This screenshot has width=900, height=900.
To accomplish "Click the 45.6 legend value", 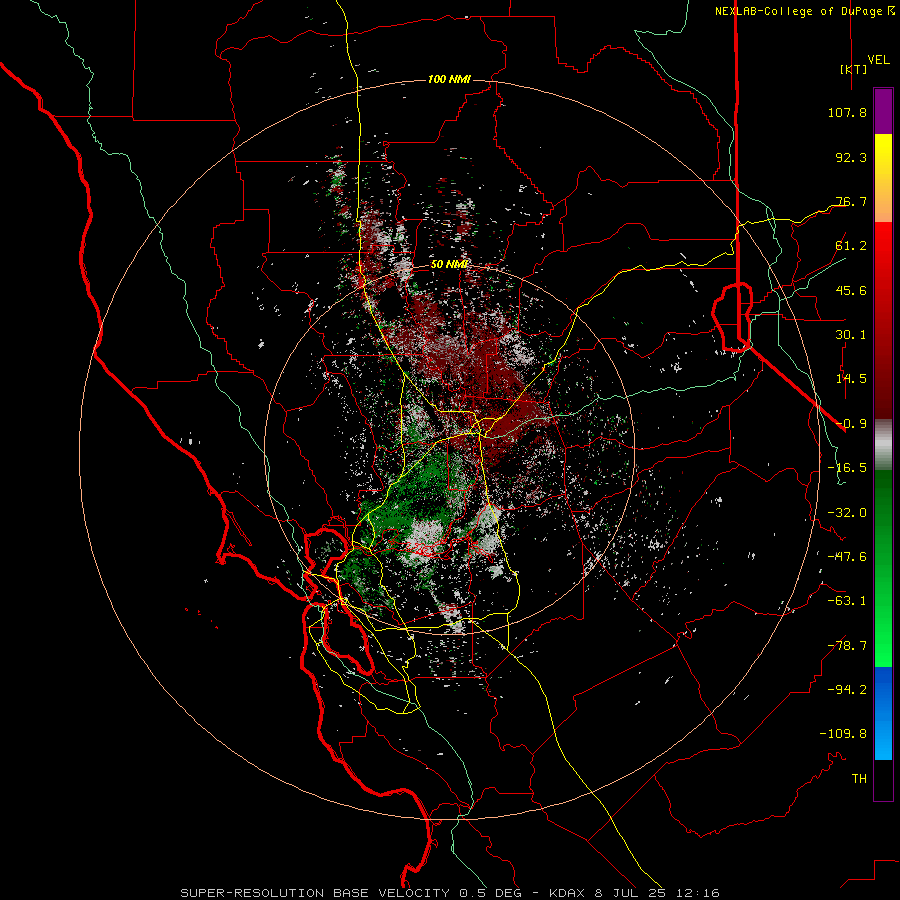I will click(x=851, y=290).
